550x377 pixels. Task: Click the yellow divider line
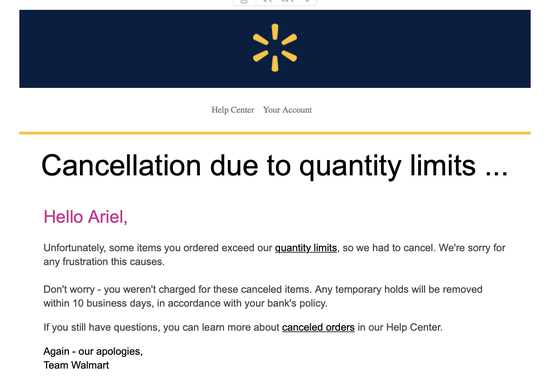(x=275, y=133)
